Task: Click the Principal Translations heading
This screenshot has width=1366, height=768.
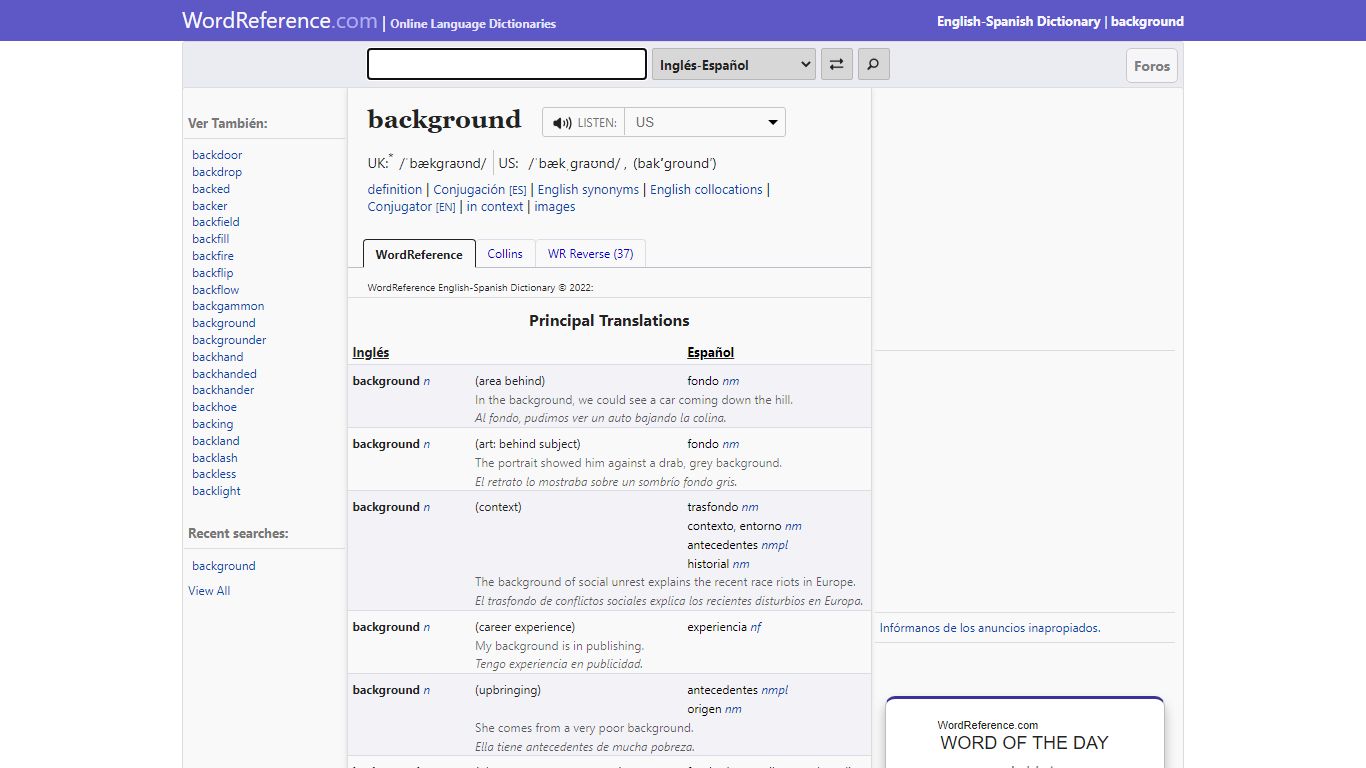Action: (609, 321)
